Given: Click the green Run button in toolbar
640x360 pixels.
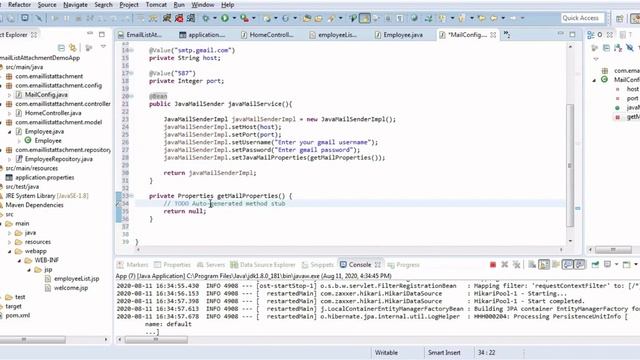Looking at the screenshot, I should (225, 18).
